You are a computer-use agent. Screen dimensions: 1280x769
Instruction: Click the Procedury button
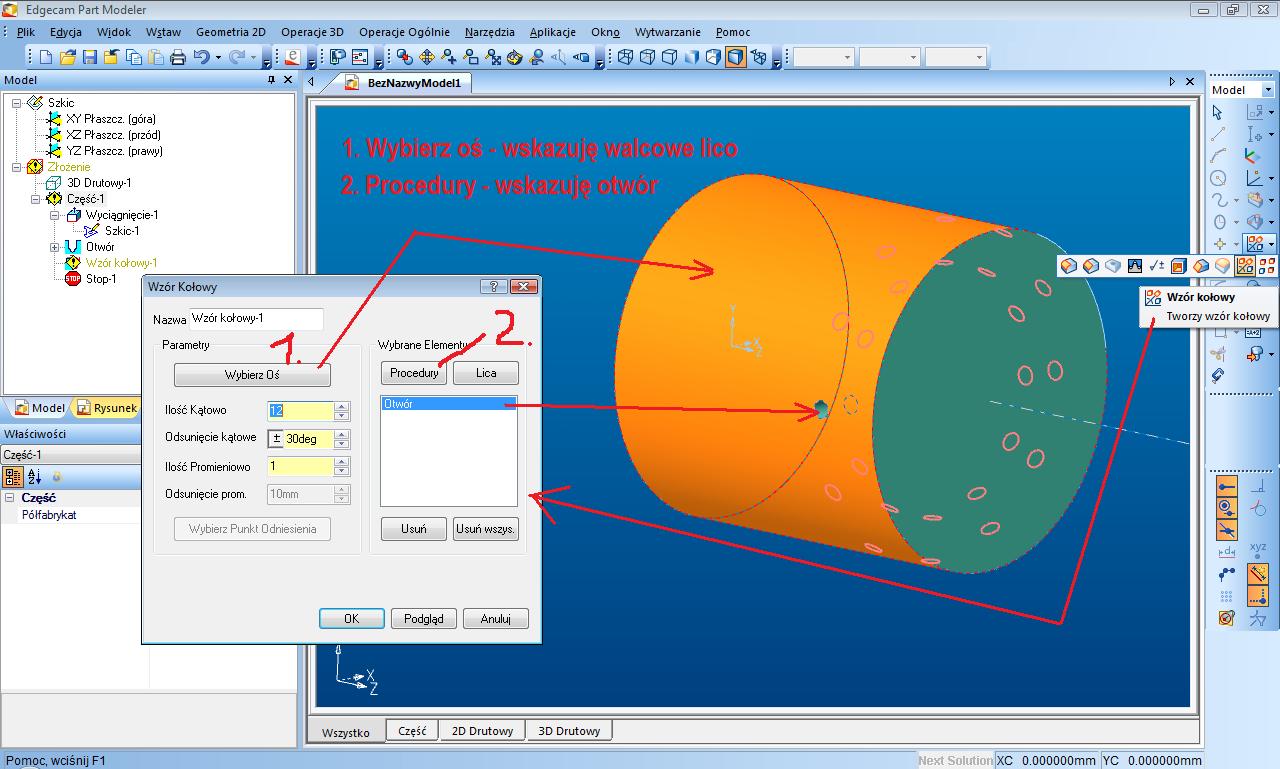coord(414,373)
